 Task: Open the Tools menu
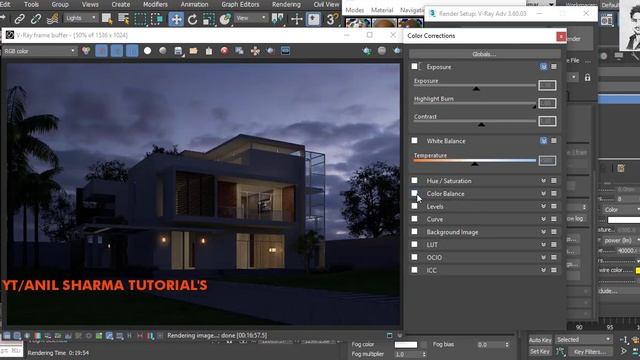(x=31, y=4)
